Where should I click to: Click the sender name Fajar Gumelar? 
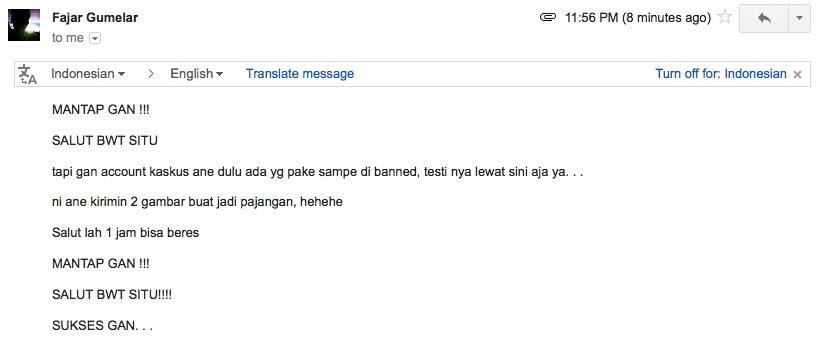click(x=95, y=18)
